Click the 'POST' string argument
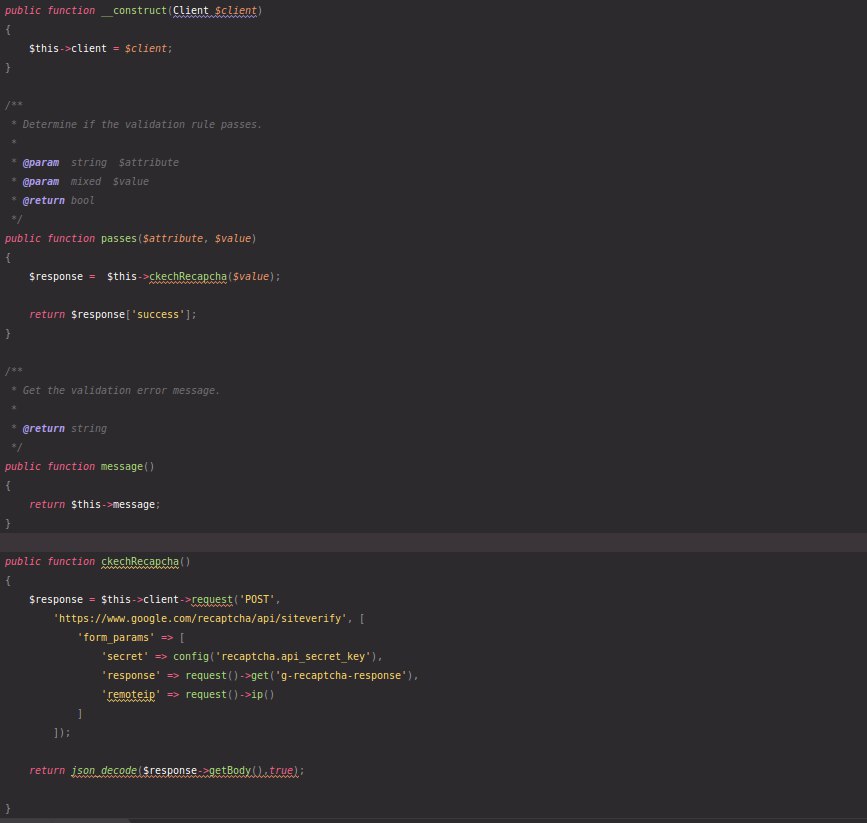Screen dimensions: 867x823 tap(257, 600)
